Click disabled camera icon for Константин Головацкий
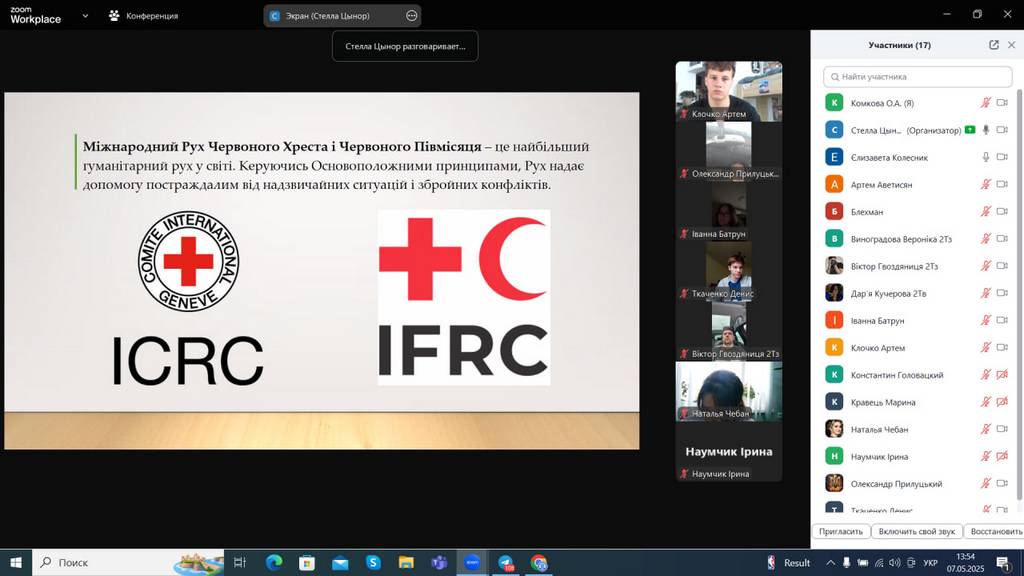Viewport: 1024px width, 576px height. point(1002,375)
